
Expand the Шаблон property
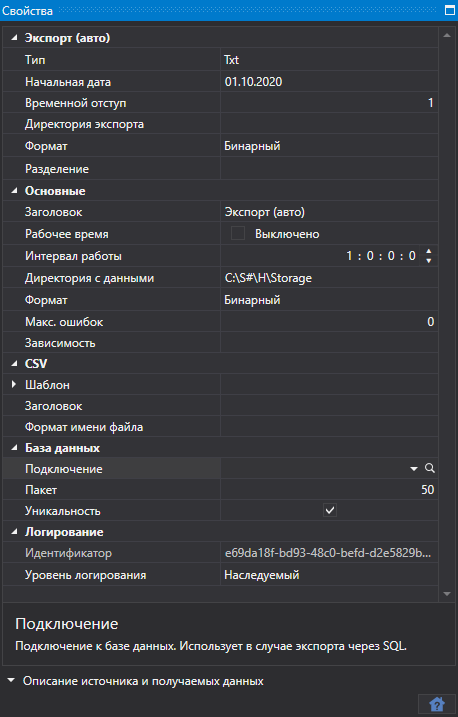click(x=14, y=385)
